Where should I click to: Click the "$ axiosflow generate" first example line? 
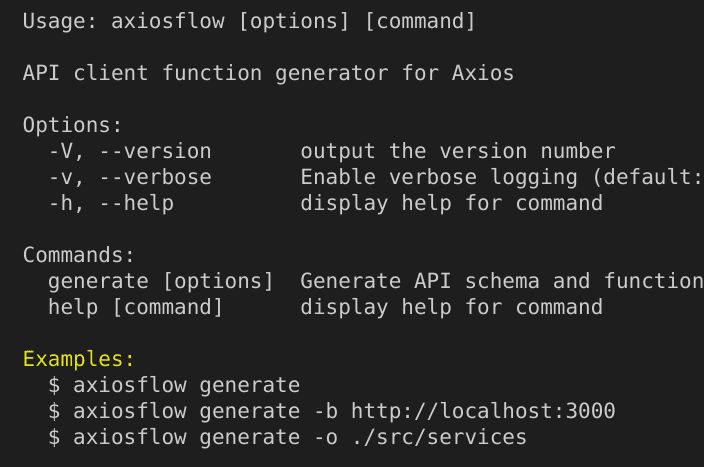[x=173, y=385]
